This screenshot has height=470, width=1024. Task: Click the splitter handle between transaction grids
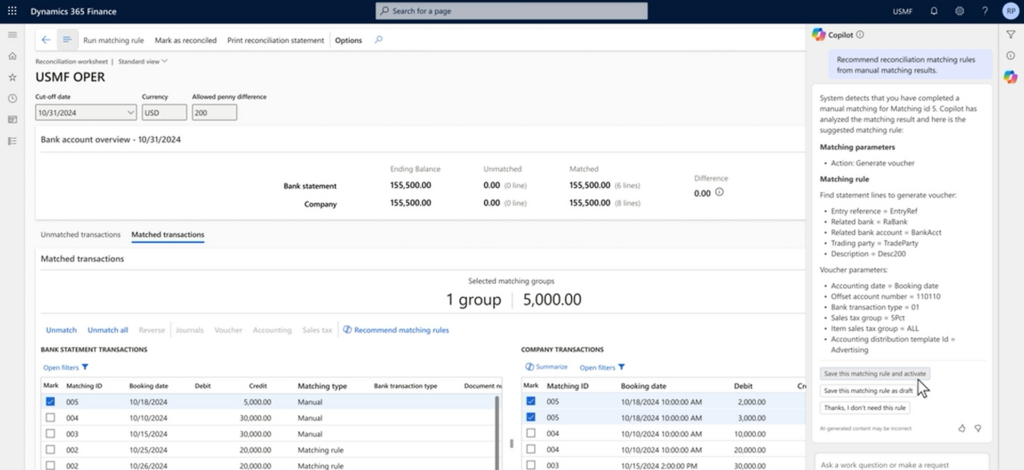511,443
